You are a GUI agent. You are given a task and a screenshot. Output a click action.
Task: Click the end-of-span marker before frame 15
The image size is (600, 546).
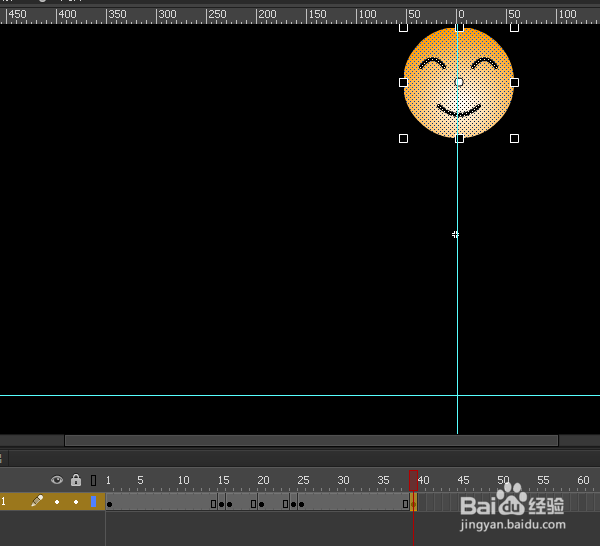click(x=214, y=504)
